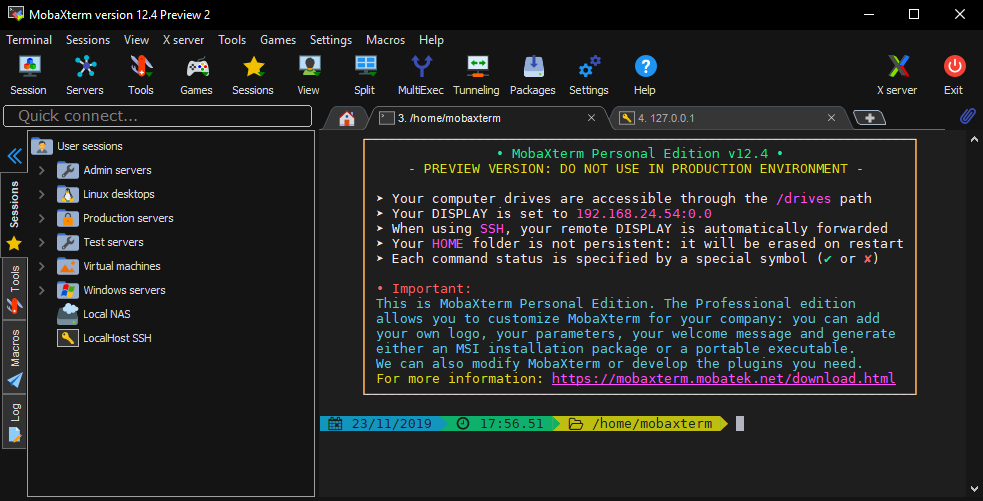Viewport: 983px width, 501px height.
Task: Click terminal scrollbar down arrow
Action: (x=974, y=488)
